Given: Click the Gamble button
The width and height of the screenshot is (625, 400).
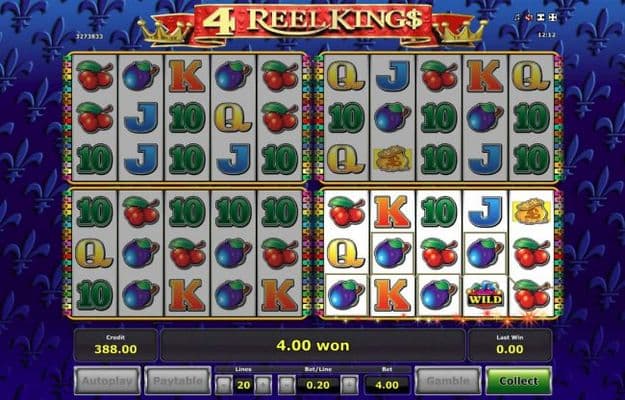Looking at the screenshot, I should (x=448, y=381).
